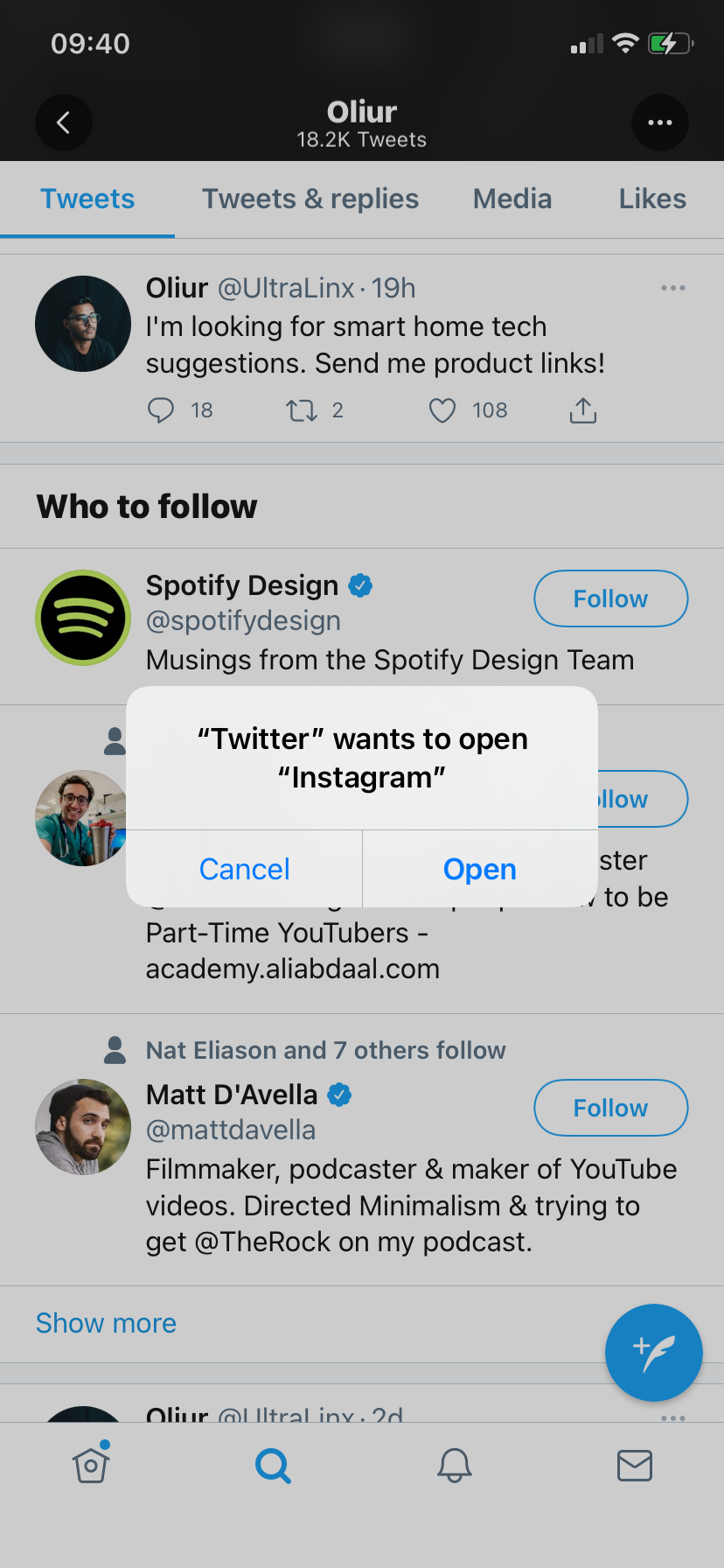Open the Notifications bell icon

click(x=455, y=1466)
